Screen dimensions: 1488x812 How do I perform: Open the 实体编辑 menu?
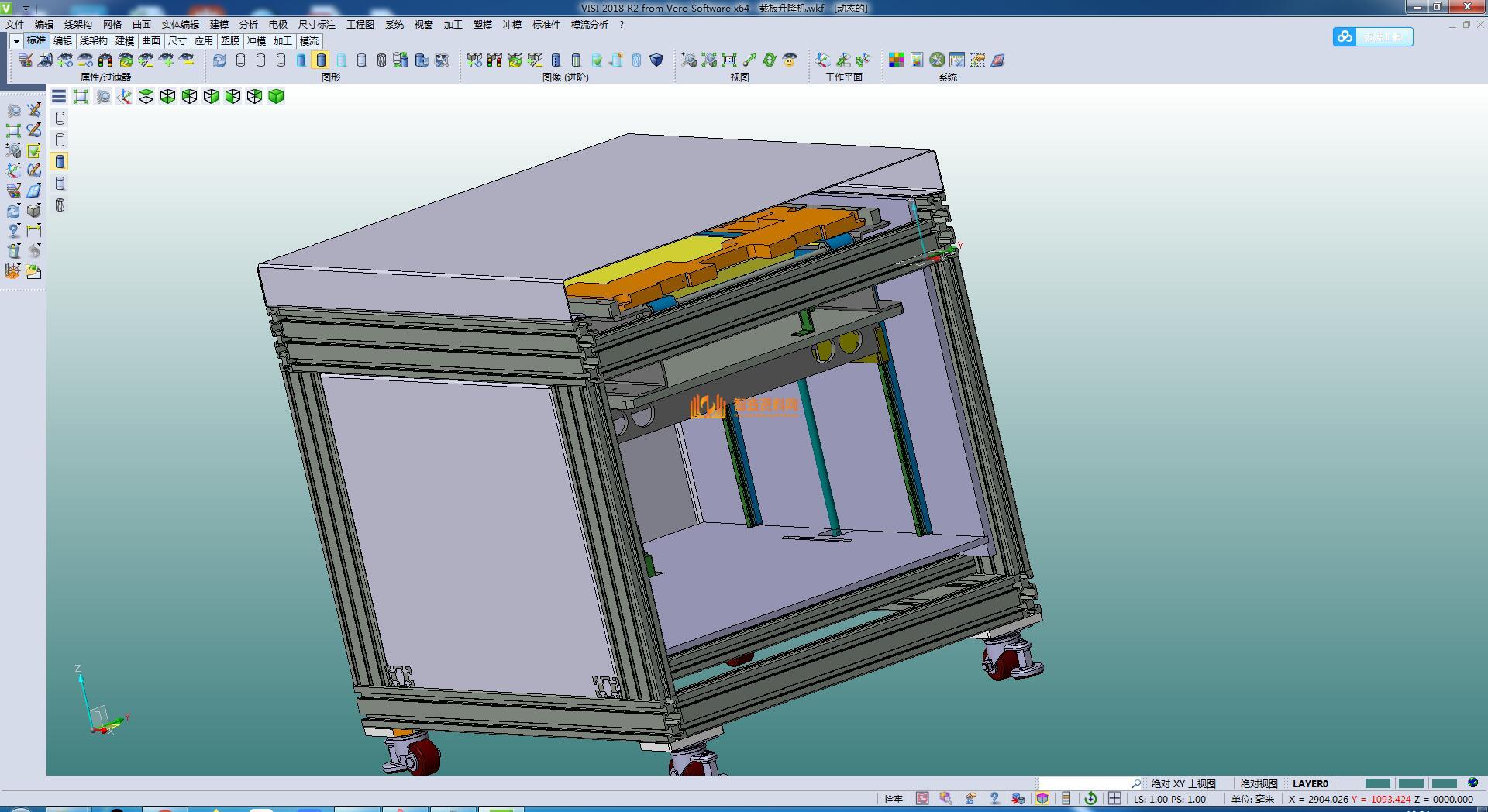tap(180, 25)
